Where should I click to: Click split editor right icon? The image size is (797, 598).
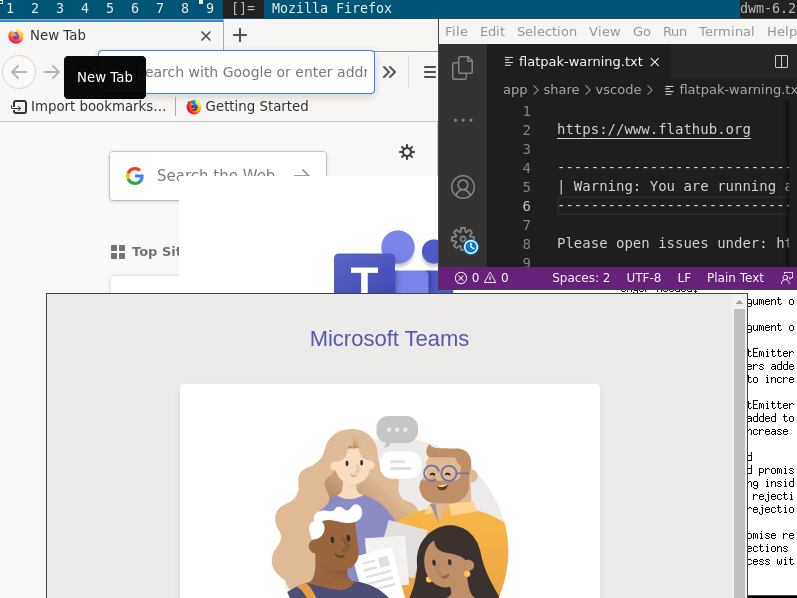[x=781, y=62]
